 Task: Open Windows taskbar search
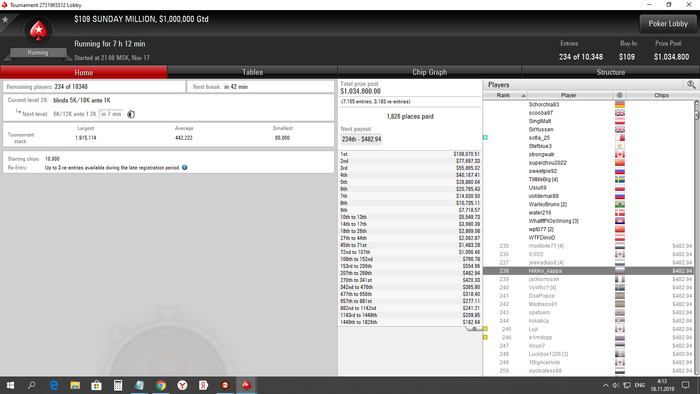(x=32, y=385)
